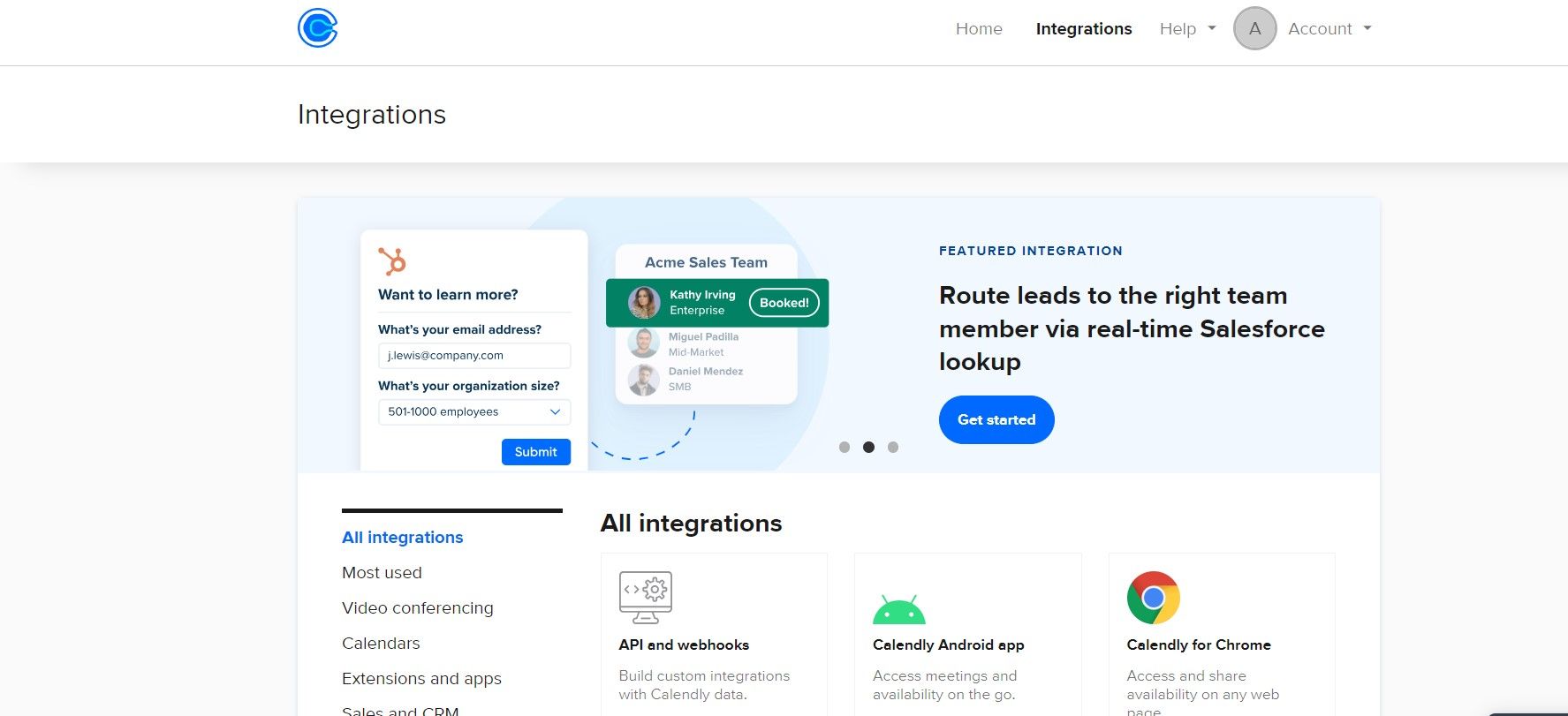This screenshot has height=716, width=1568.
Task: Open the Help dropdown menu
Action: [1187, 29]
